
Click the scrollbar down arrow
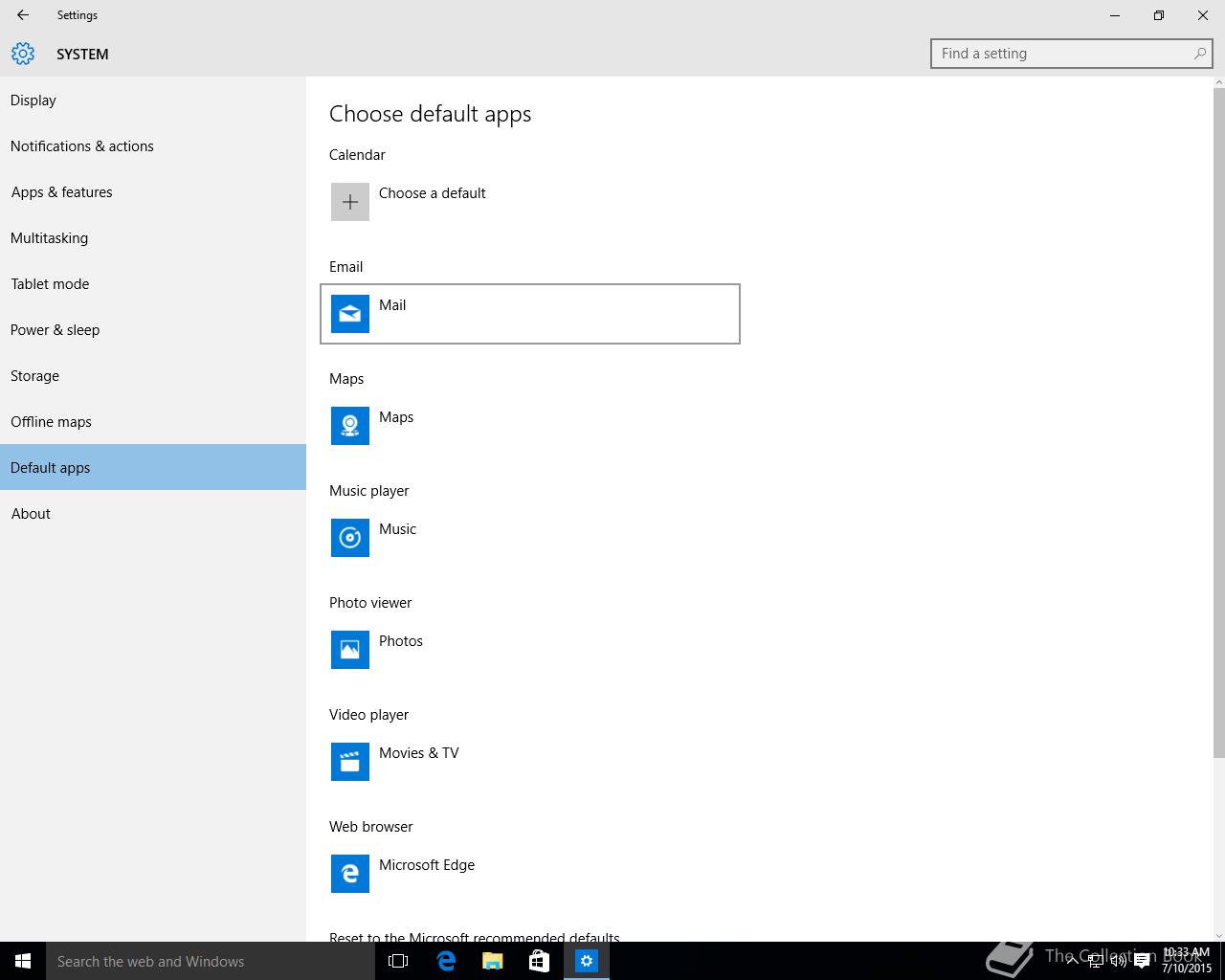pos(1218,935)
